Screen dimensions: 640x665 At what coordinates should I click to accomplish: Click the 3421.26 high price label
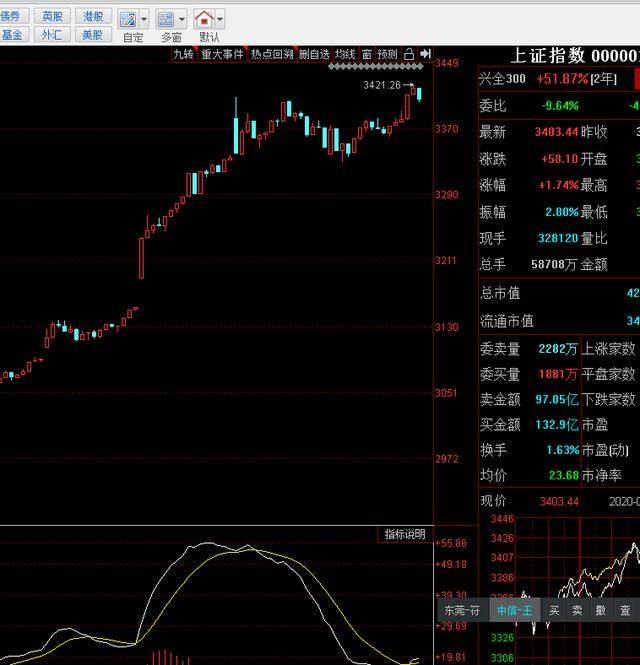point(382,85)
